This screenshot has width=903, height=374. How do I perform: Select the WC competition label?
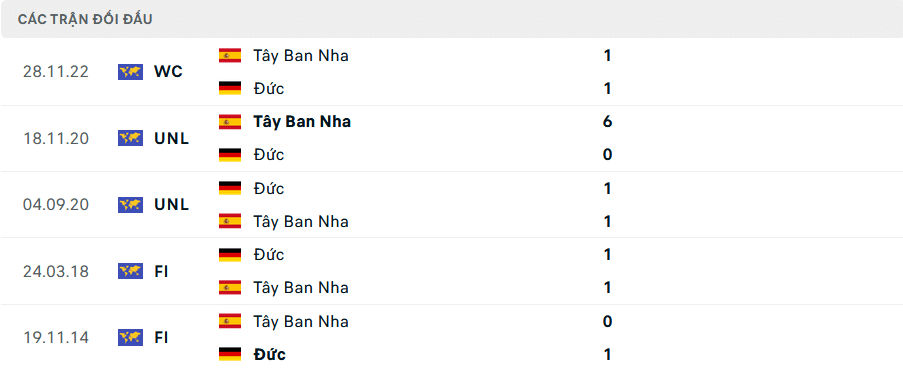168,72
